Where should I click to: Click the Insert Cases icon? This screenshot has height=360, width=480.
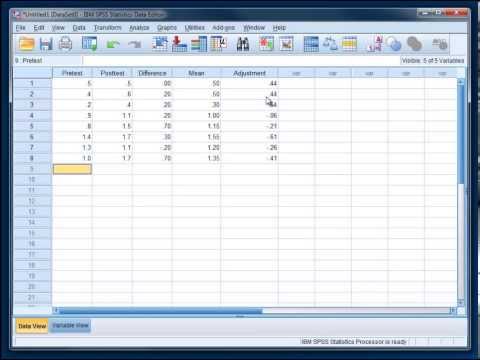tap(266, 44)
